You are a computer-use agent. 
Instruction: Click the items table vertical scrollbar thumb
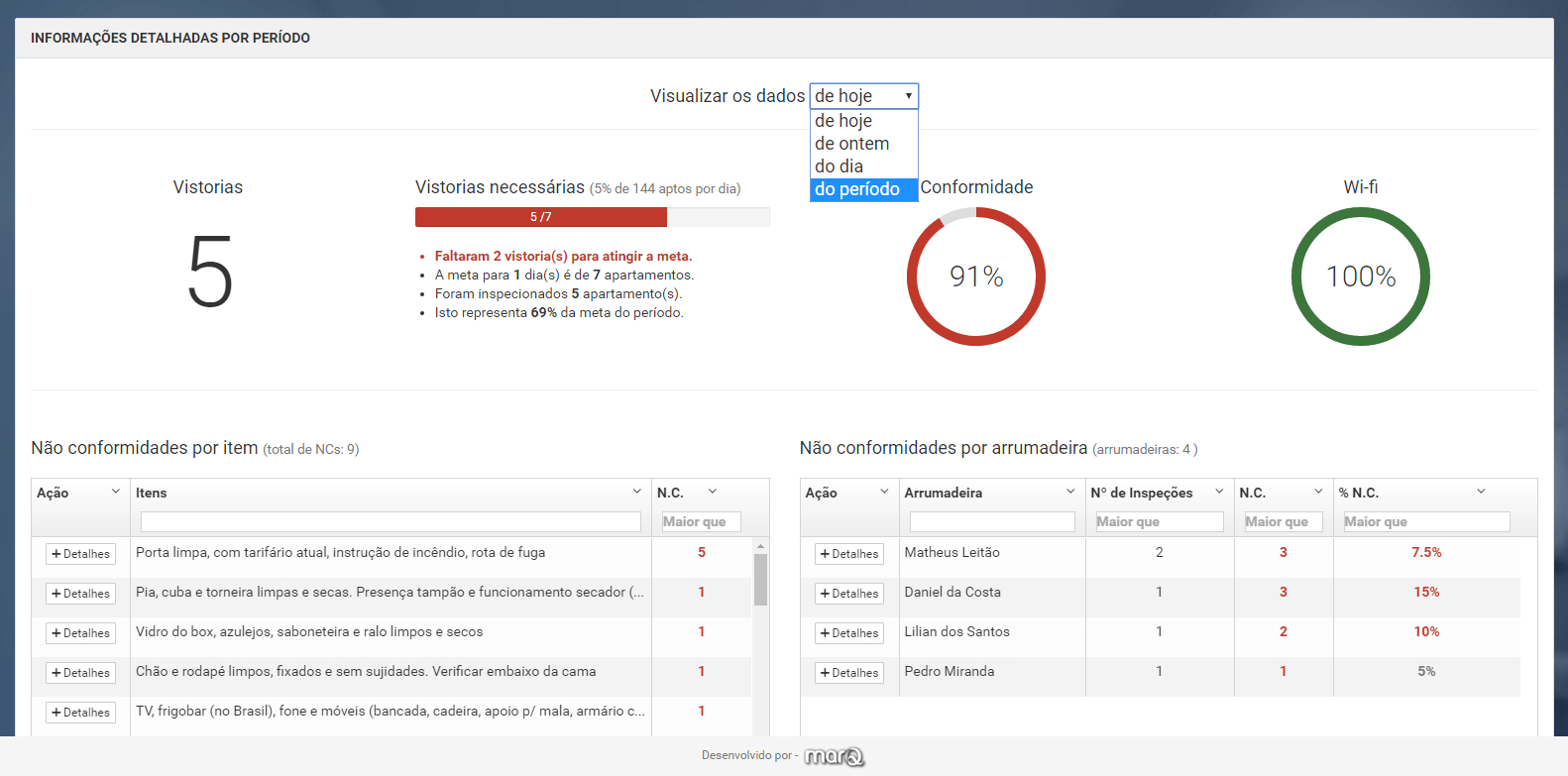(760, 580)
